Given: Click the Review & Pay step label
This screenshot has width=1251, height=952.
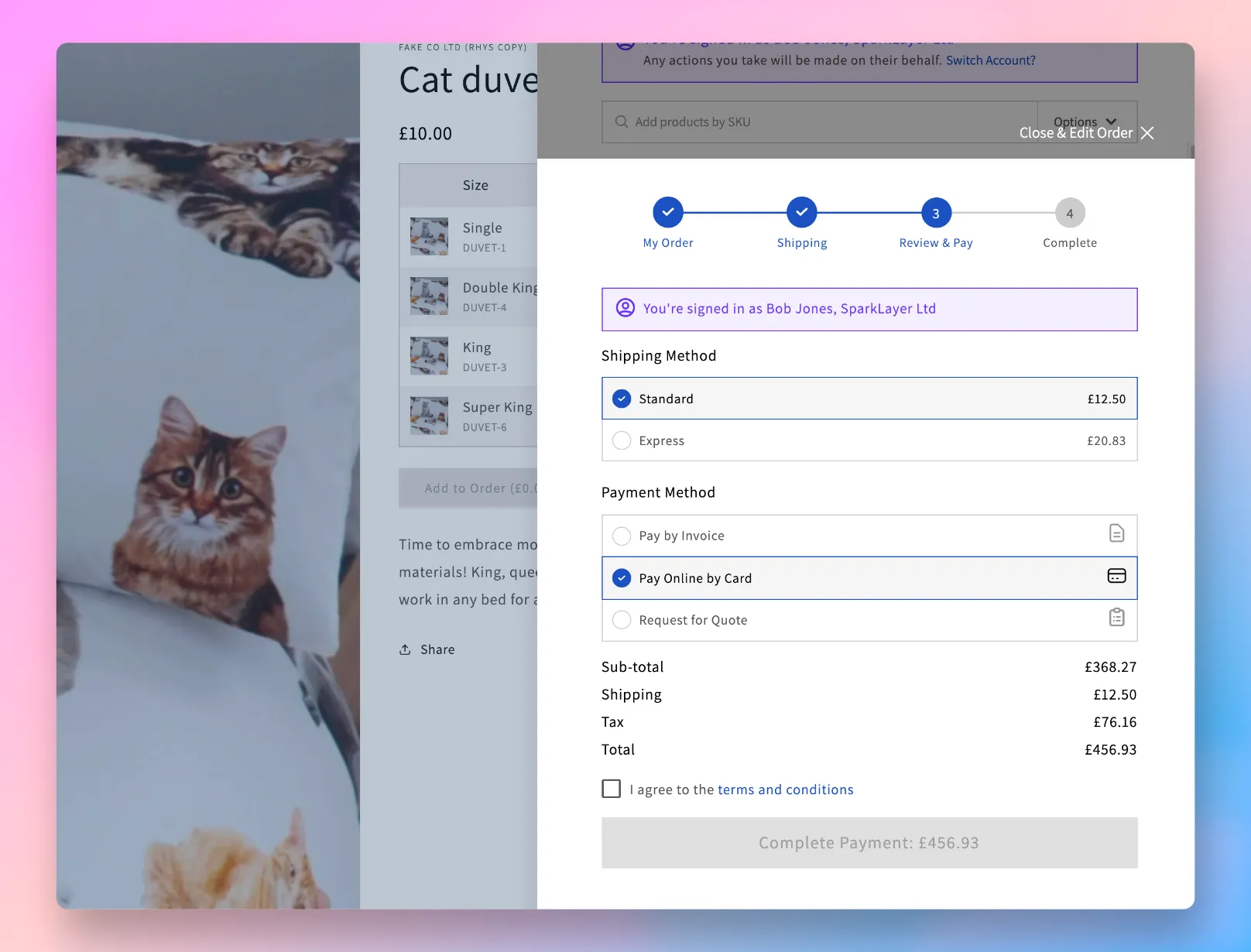Looking at the screenshot, I should [936, 243].
